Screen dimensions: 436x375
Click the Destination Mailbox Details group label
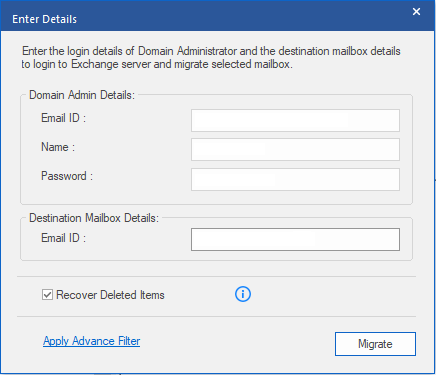click(94, 218)
